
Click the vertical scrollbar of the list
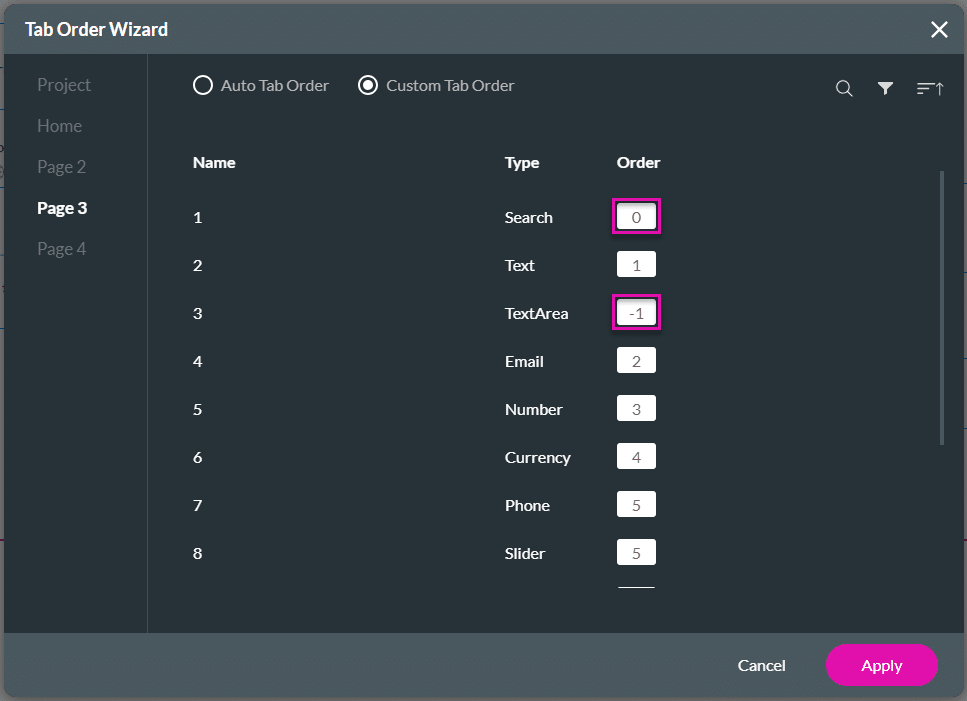coord(941,308)
